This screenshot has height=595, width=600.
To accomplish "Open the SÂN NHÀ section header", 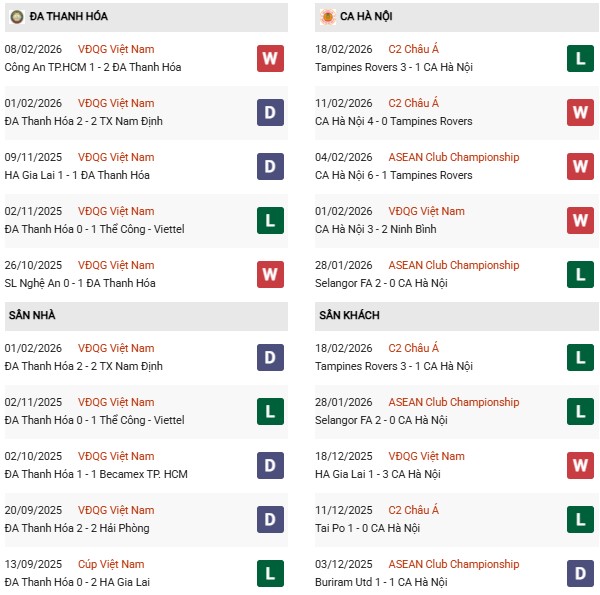I will (34, 315).
